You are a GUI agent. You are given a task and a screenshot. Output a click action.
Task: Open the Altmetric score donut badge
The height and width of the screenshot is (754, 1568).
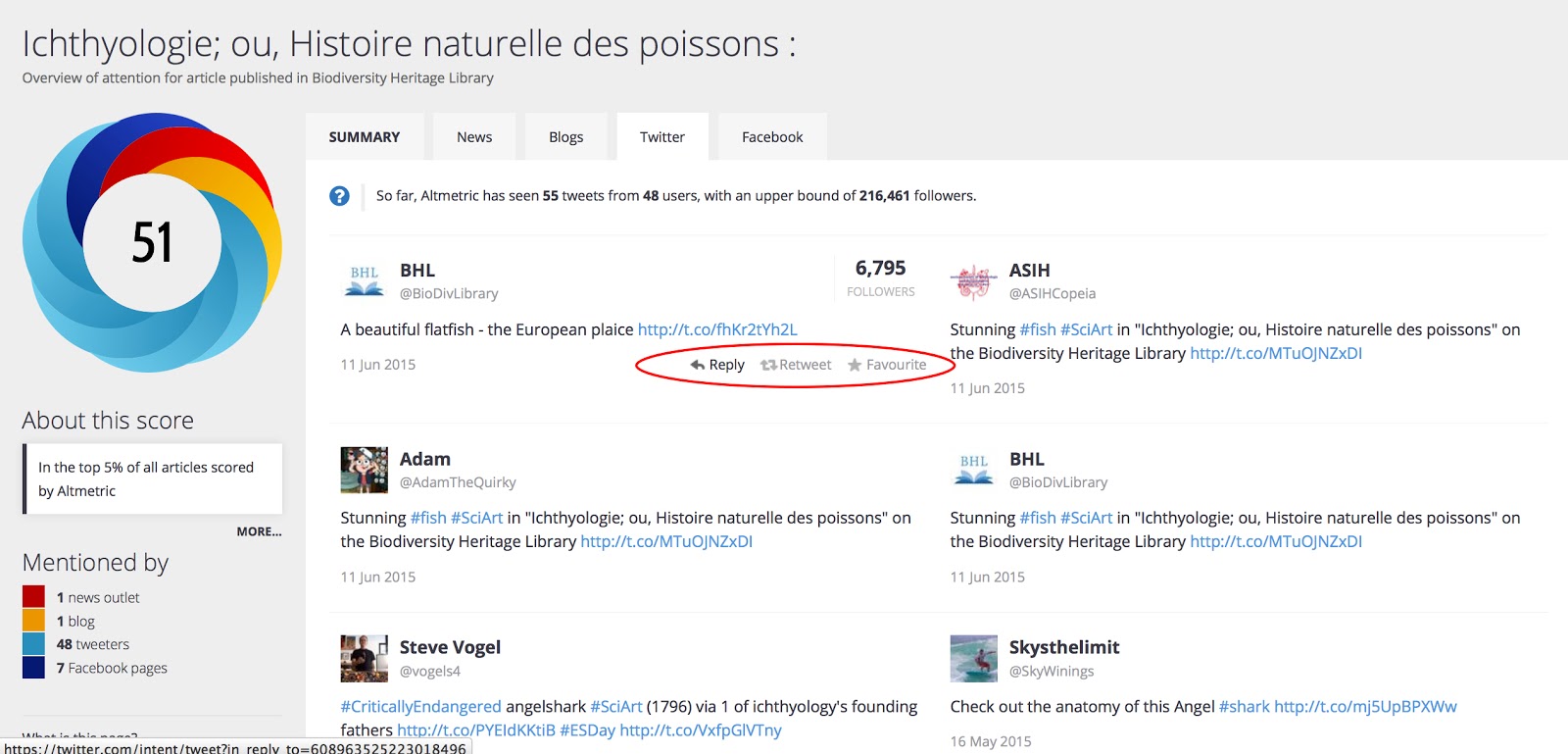click(152, 242)
